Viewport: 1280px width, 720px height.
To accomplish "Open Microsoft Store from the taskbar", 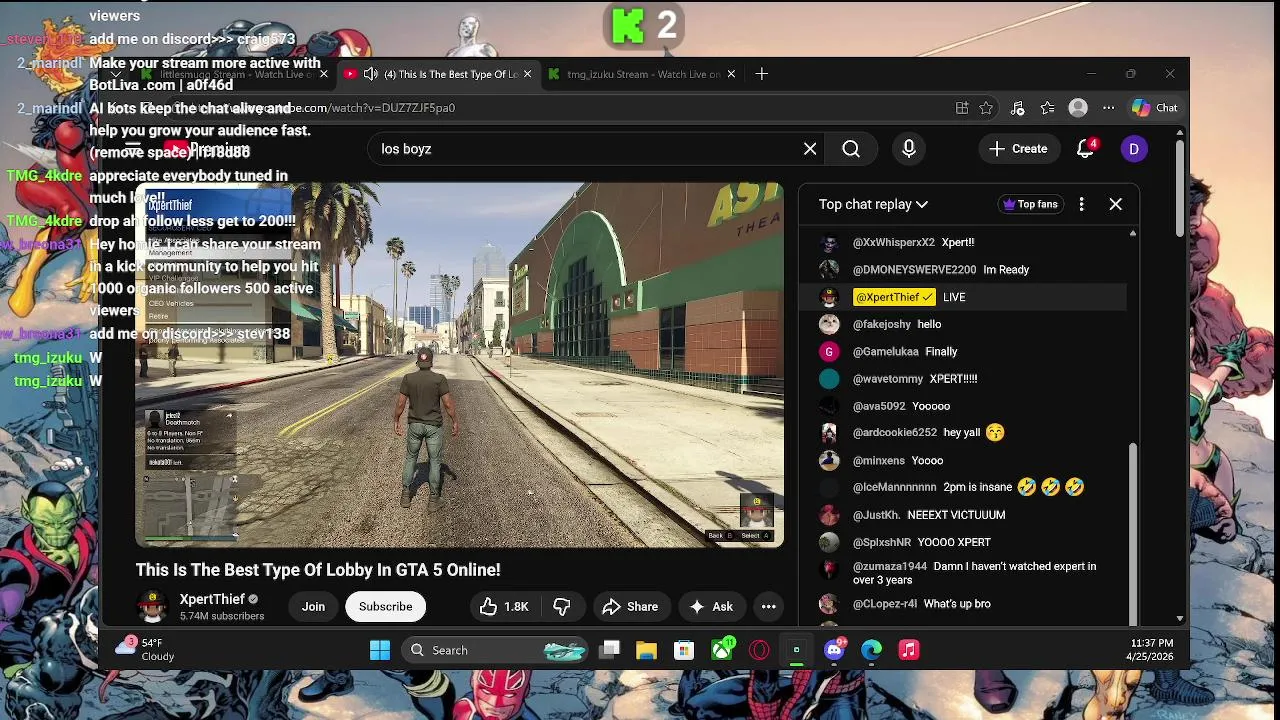I will (684, 650).
